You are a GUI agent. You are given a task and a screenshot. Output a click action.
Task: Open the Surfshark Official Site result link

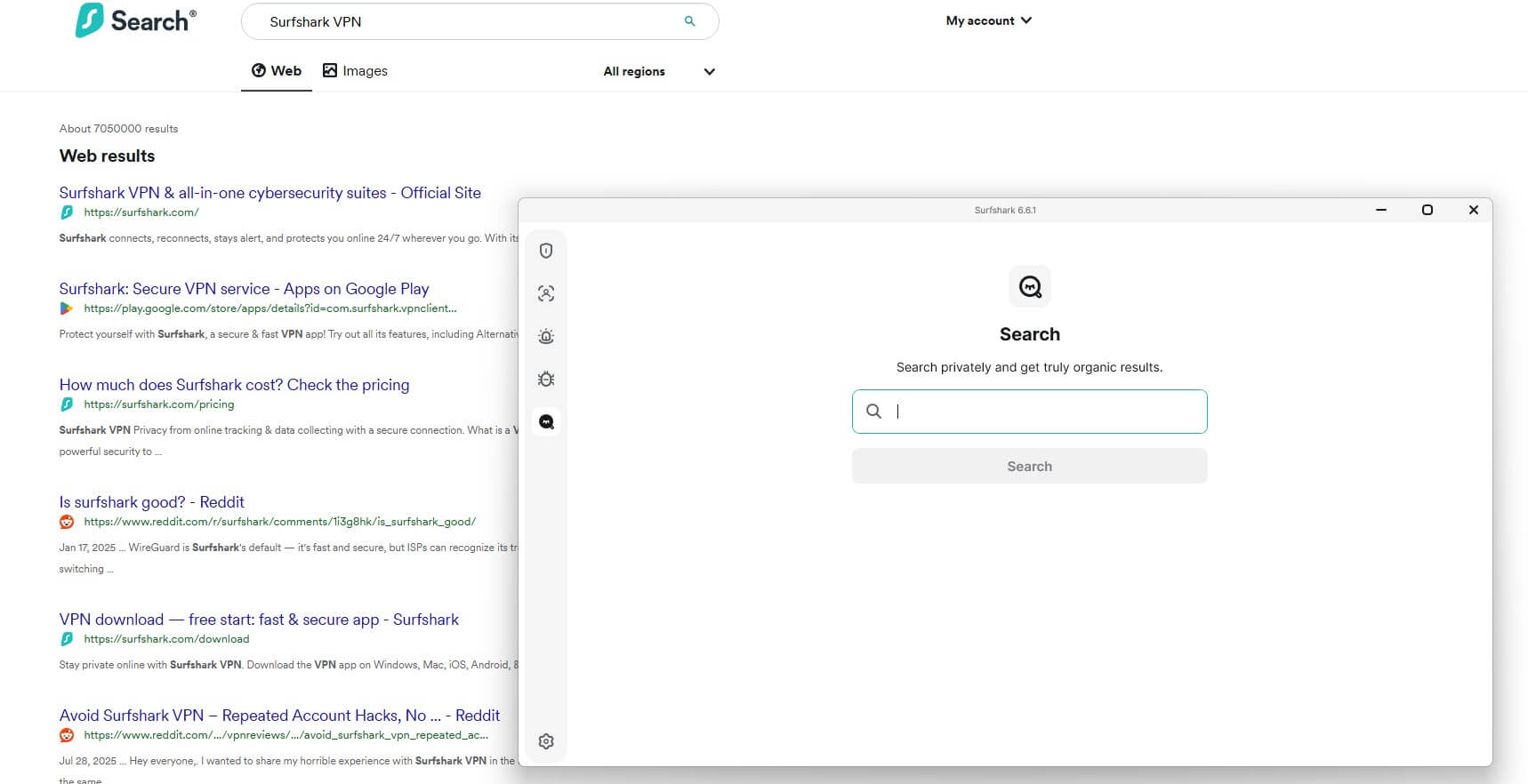point(269,193)
